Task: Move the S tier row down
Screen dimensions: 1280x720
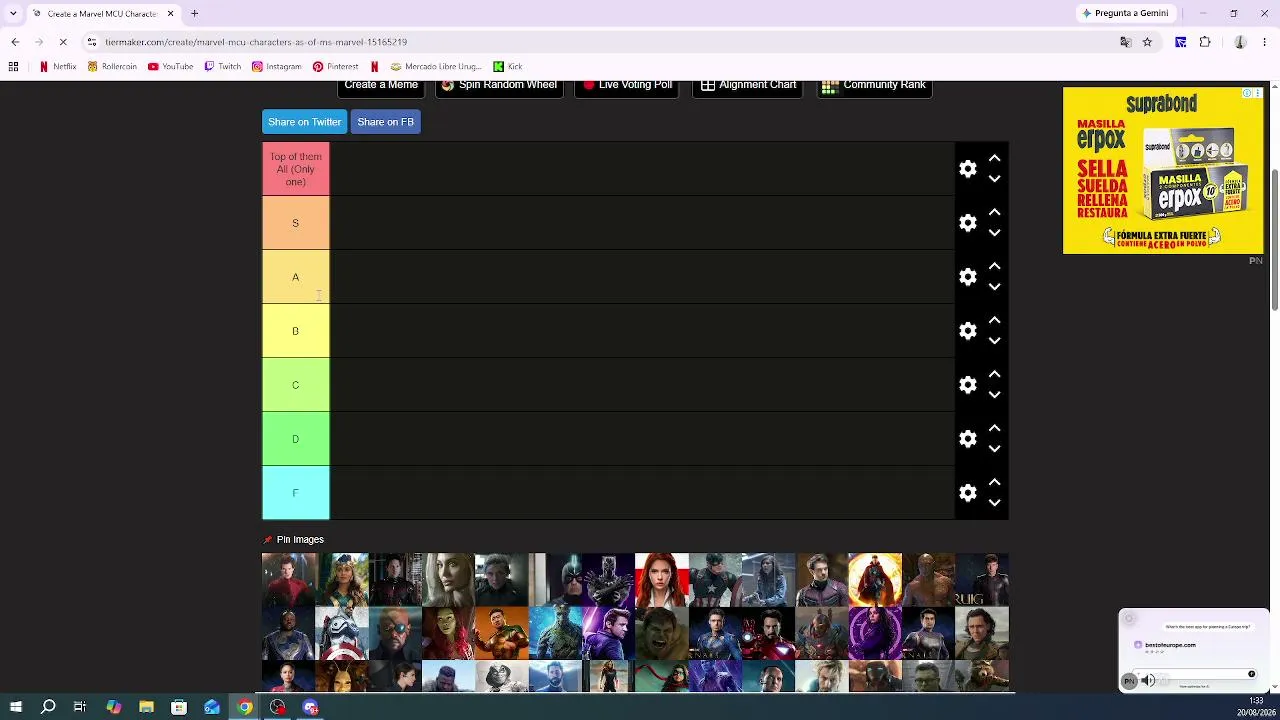Action: coord(994,233)
